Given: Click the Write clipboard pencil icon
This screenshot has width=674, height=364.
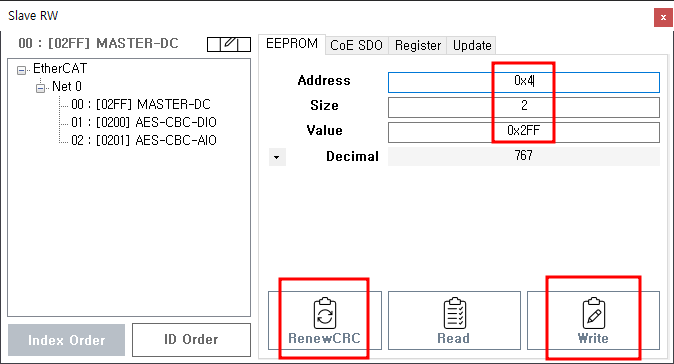Looking at the screenshot, I should pyautogui.click(x=594, y=313).
